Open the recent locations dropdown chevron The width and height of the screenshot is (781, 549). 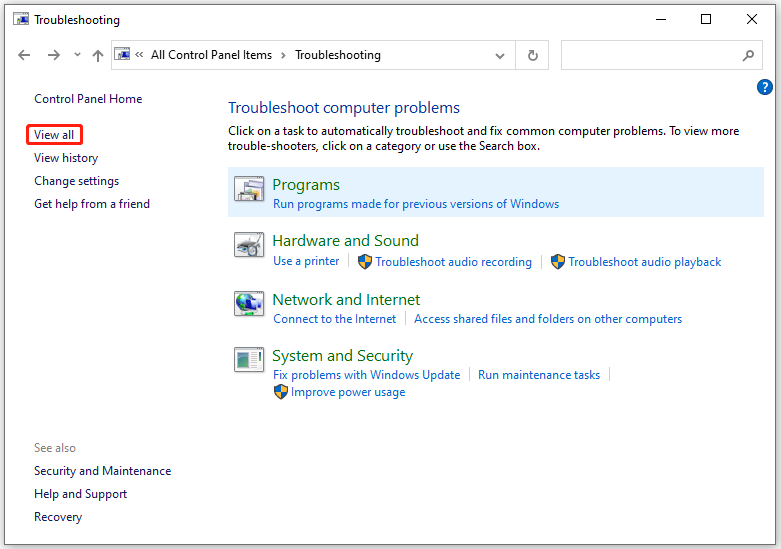[x=77, y=54]
